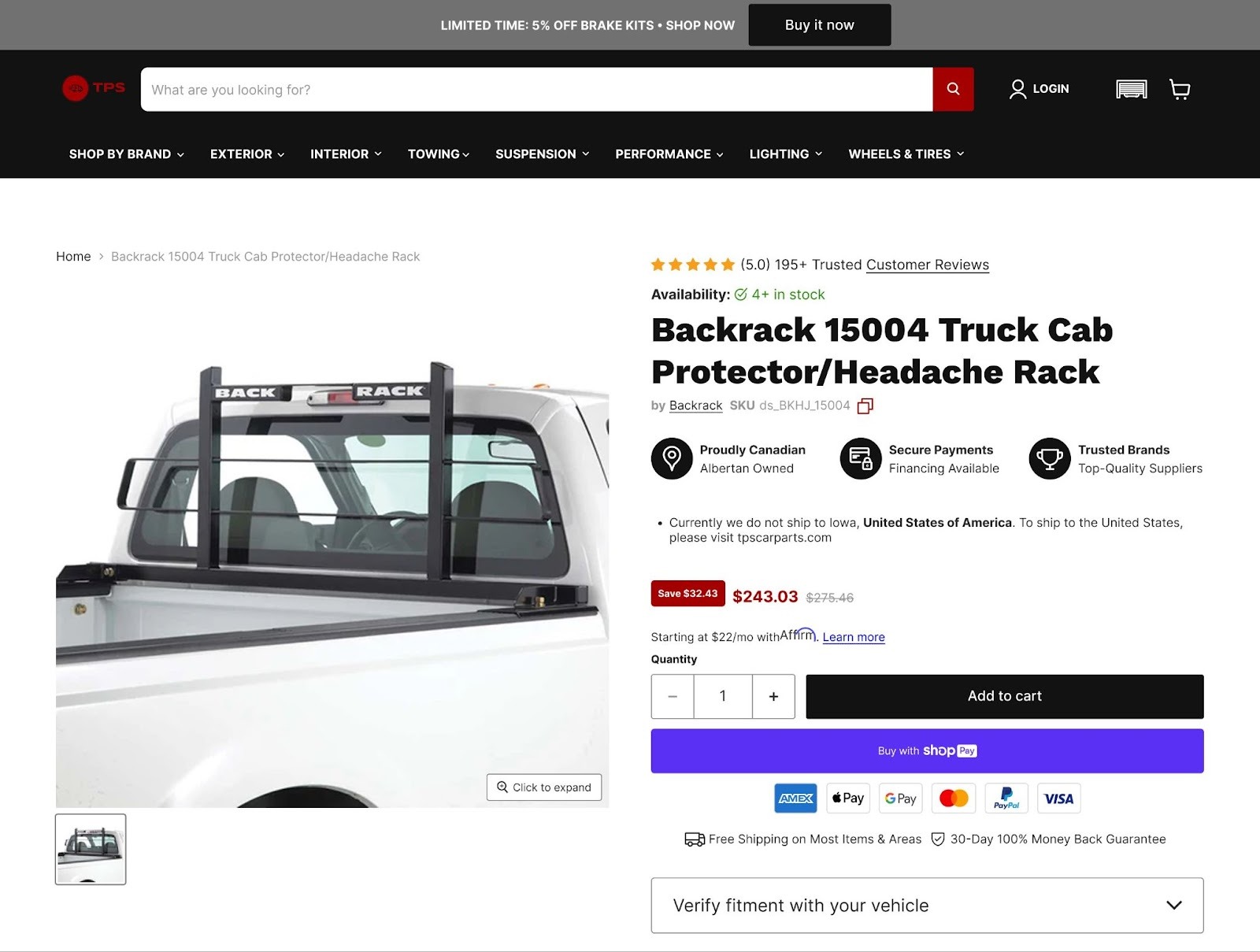Click the $243.03 sale price
The height and width of the screenshot is (952, 1260).
coord(765,597)
